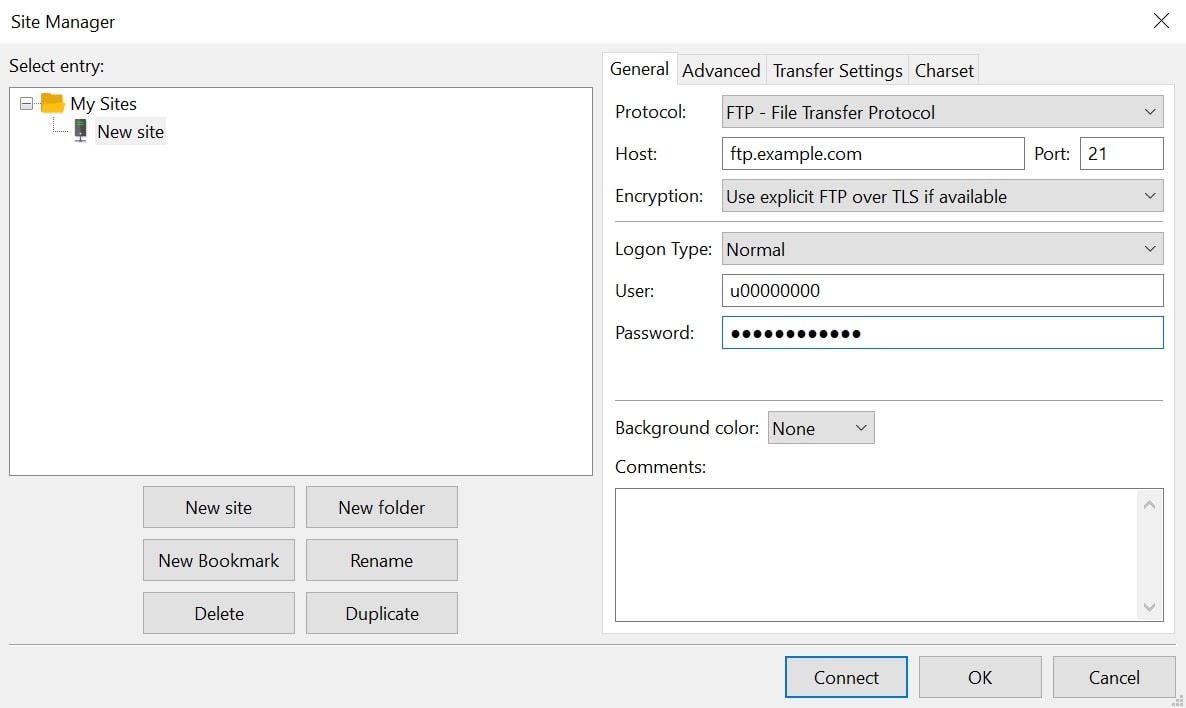Screen dimensions: 1186x708
Task: Switch to the General tab
Action: point(639,69)
